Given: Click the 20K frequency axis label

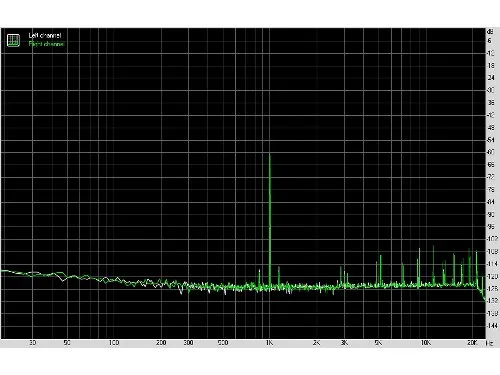Looking at the screenshot, I should point(472,343).
